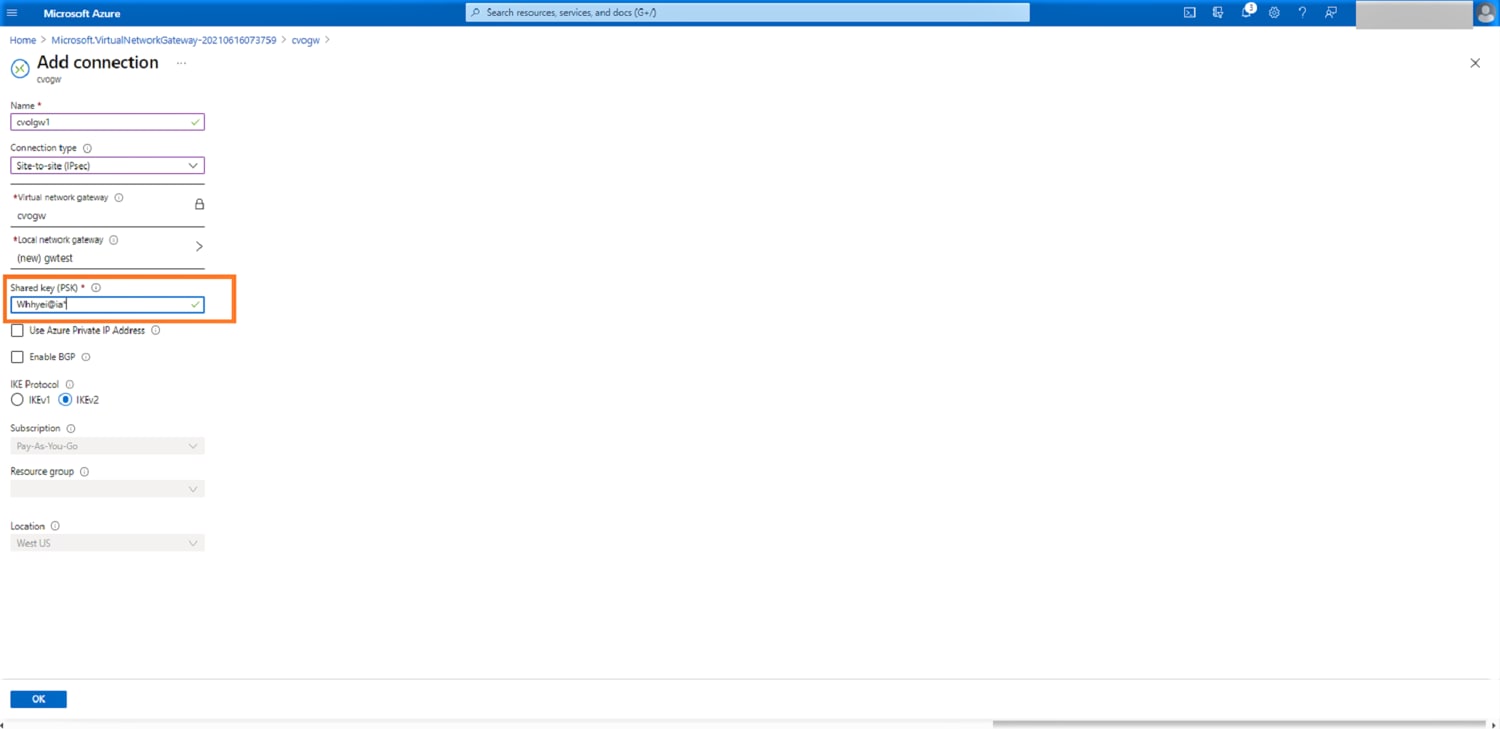Click the info icon next to Shared key (PSK)
1500x729 pixels.
click(x=96, y=288)
